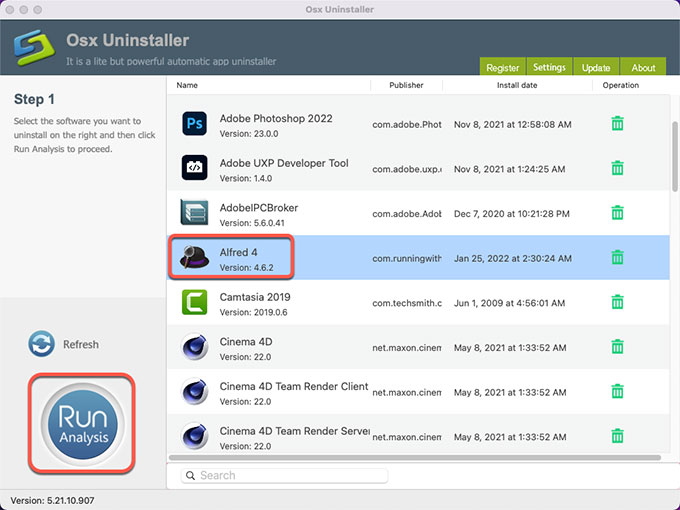Select the Alfred 4 name text

[x=239, y=252]
